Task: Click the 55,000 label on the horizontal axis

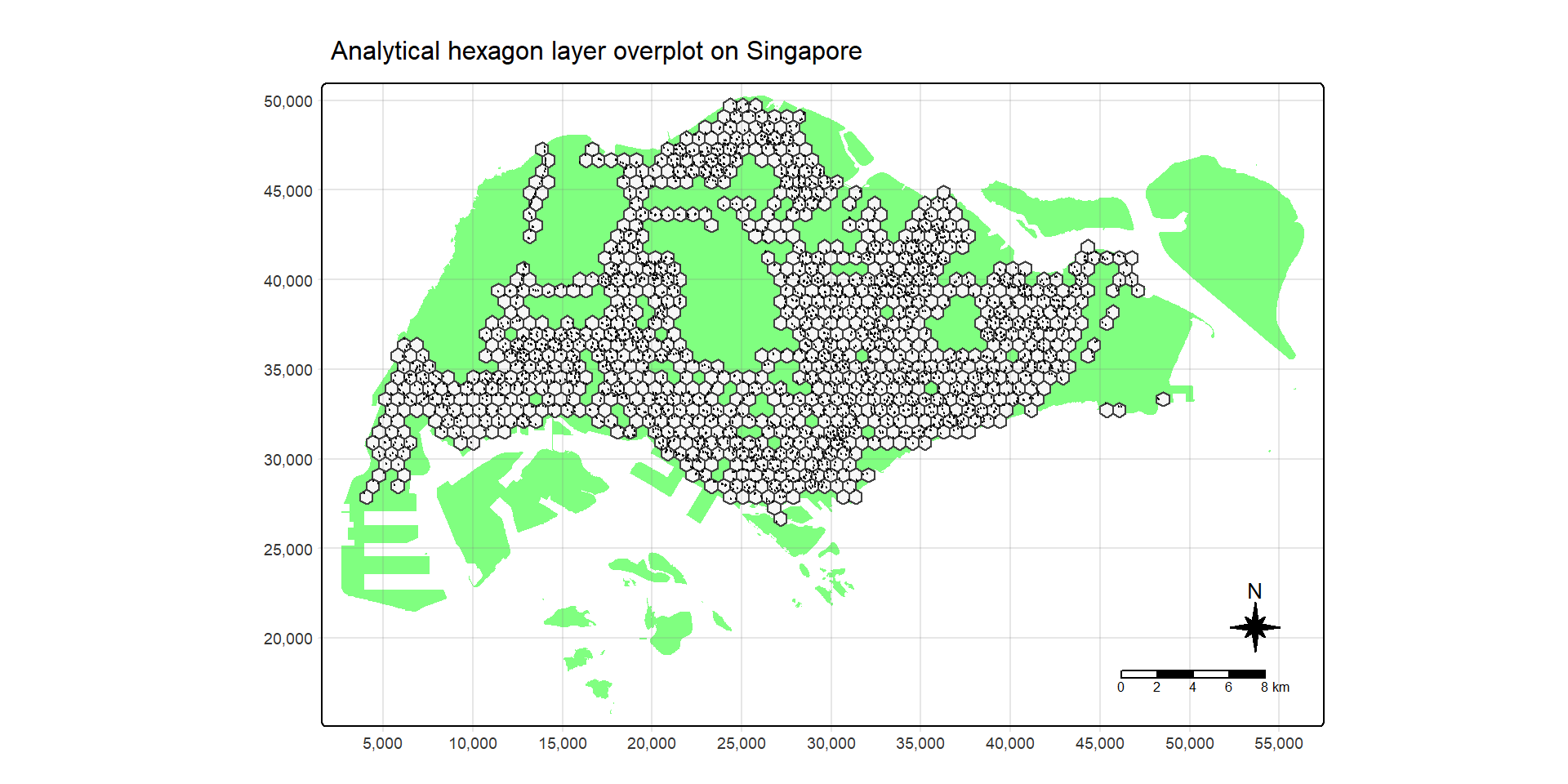Action: tap(1278, 743)
